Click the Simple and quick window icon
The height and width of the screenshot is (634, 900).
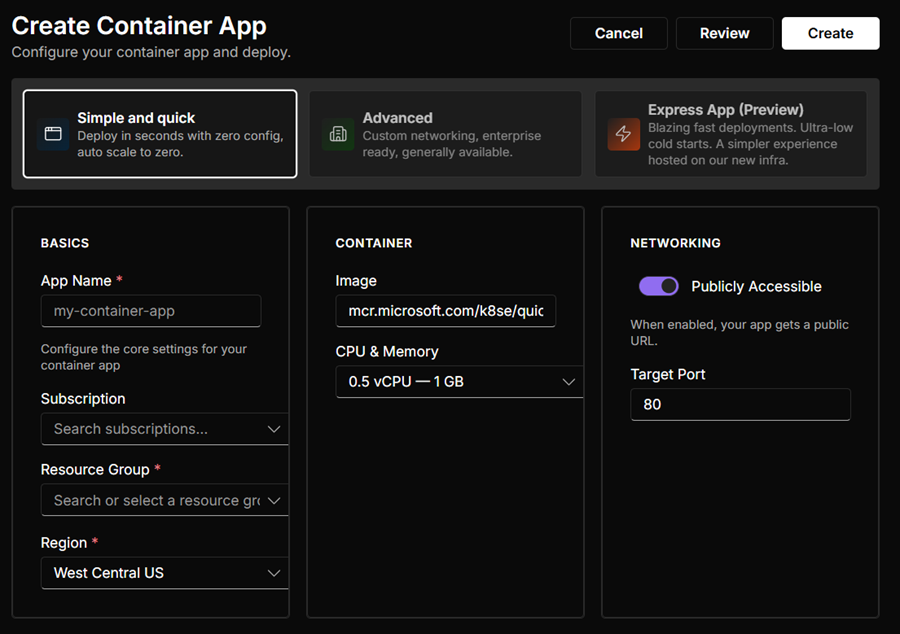pyautogui.click(x=53, y=134)
